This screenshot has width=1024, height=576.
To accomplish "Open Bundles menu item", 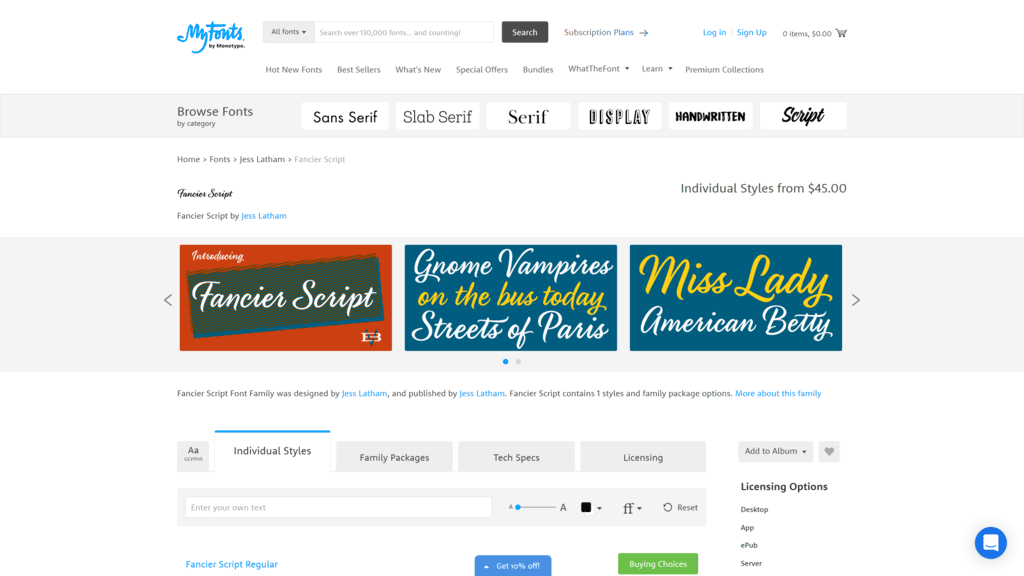I will point(537,70).
